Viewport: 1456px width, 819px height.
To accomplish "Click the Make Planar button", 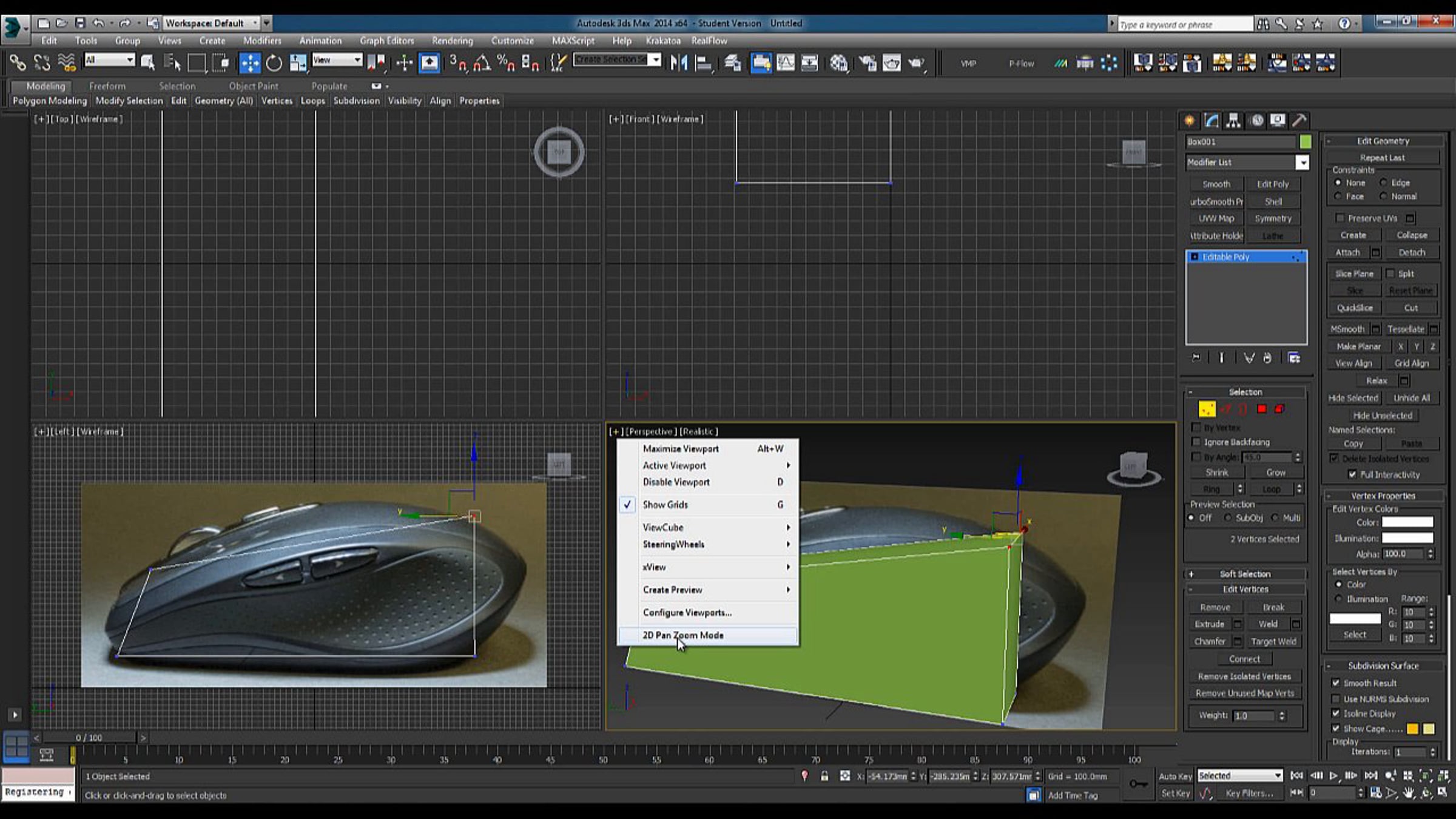I will pyautogui.click(x=1358, y=346).
